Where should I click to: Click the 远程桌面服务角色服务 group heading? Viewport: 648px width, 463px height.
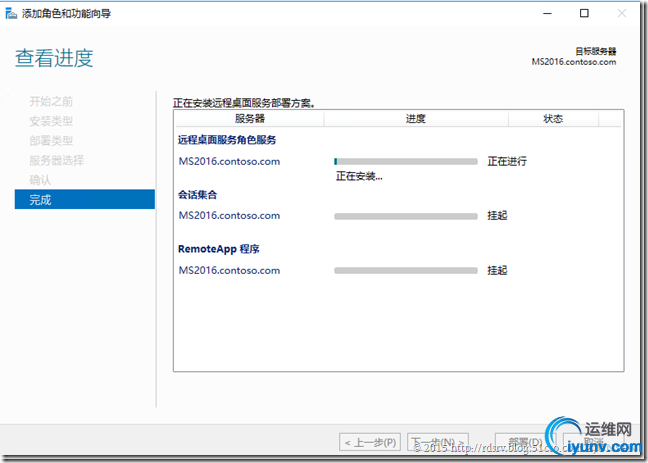pyautogui.click(x=227, y=140)
